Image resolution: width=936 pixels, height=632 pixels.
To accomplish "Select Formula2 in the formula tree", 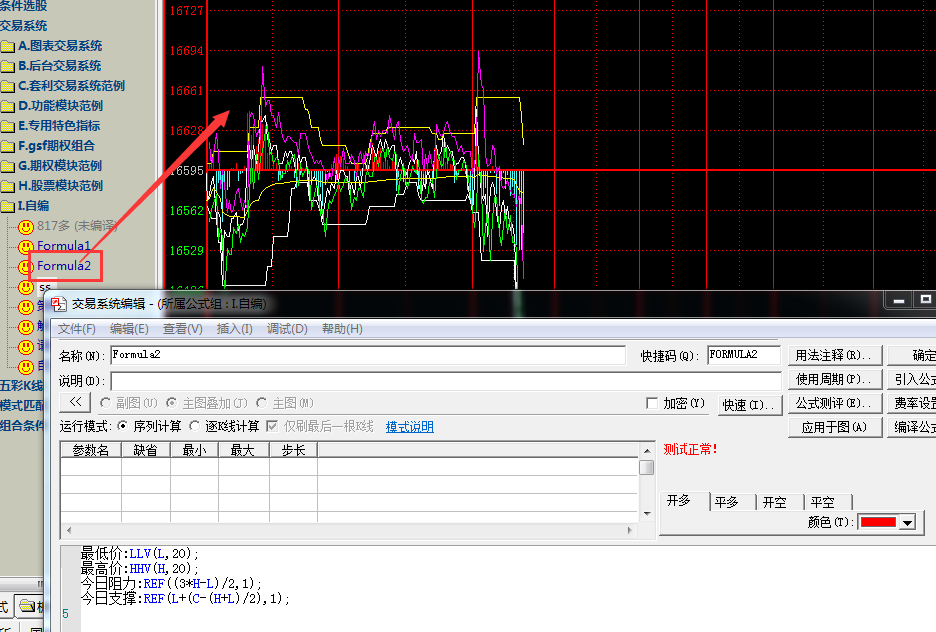I will click(x=64, y=266).
